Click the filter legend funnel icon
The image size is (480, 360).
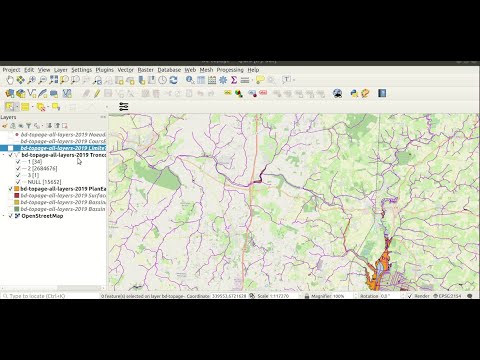[x=29, y=126]
